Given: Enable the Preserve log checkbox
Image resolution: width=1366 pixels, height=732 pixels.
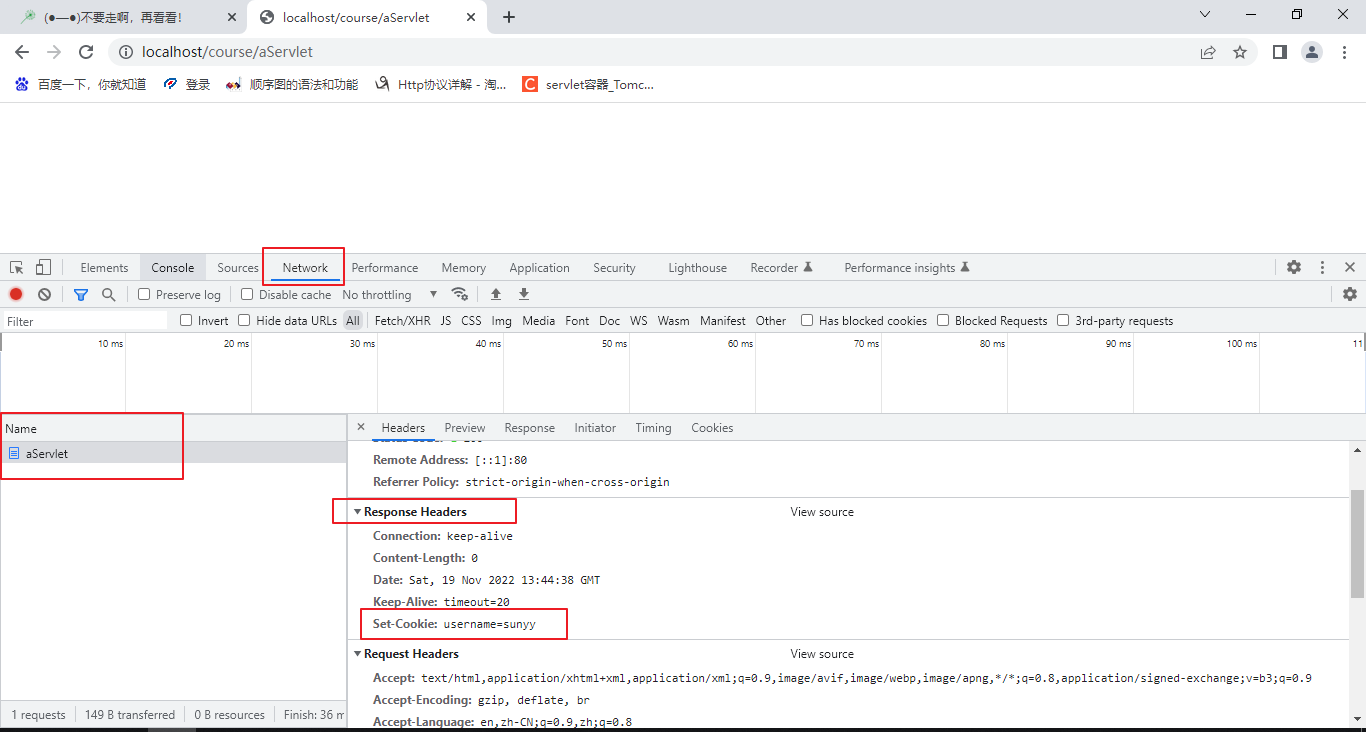Looking at the screenshot, I should (144, 294).
